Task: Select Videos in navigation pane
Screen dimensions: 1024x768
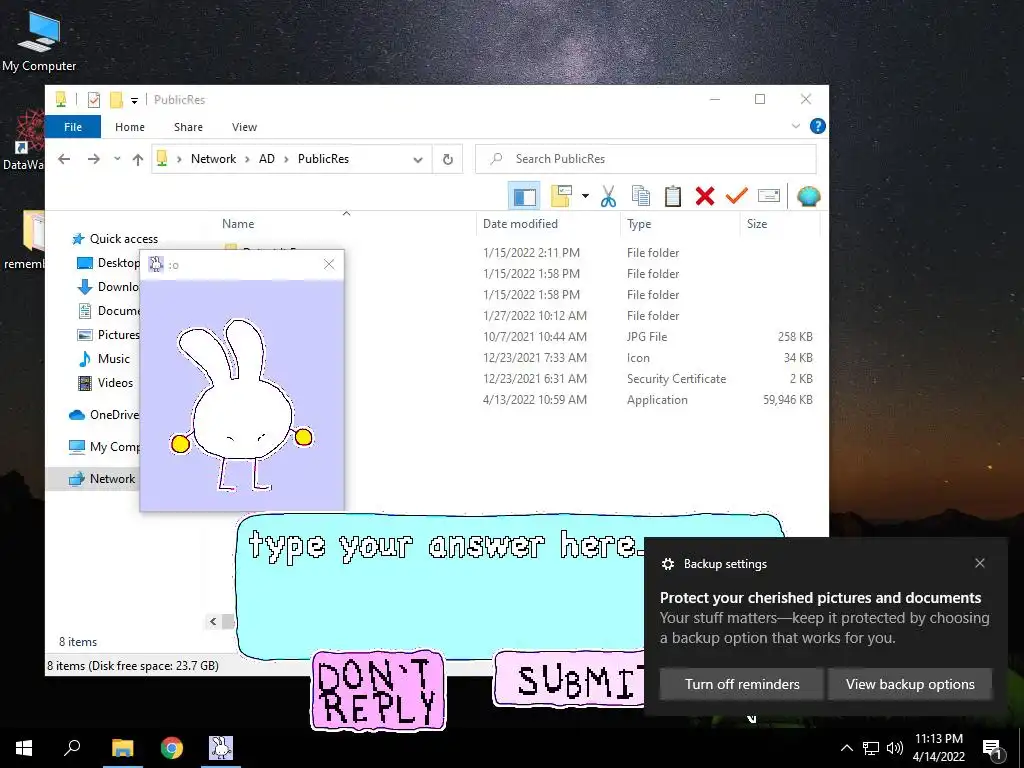Action: click(x=106, y=383)
